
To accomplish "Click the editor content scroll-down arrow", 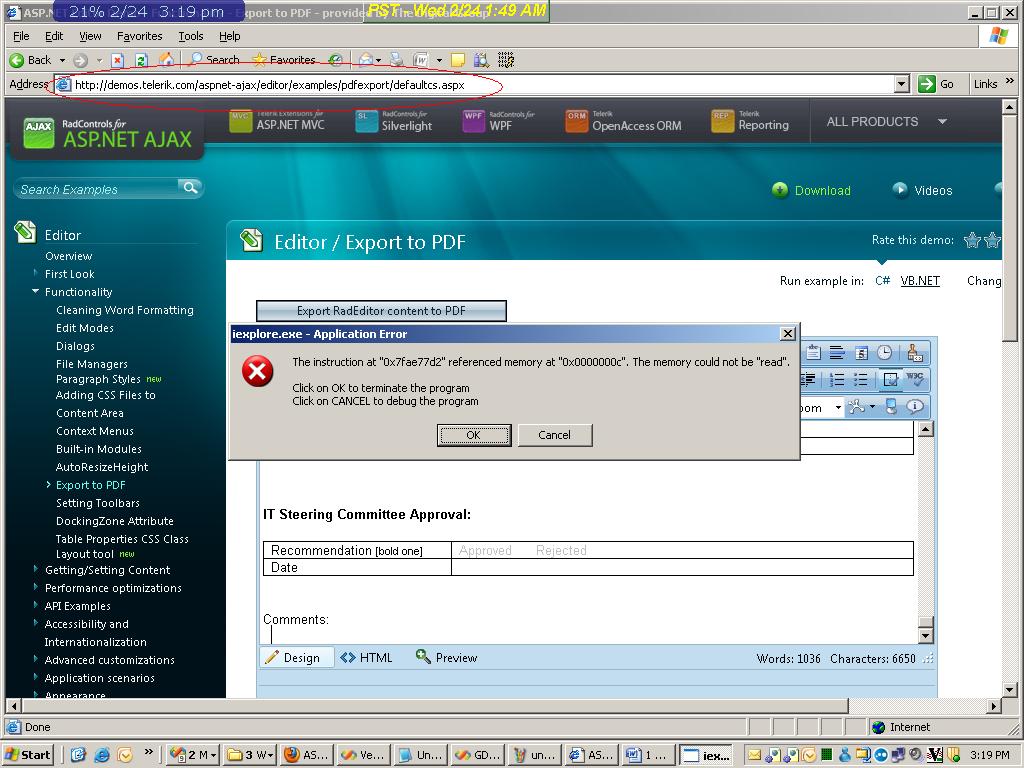I will [925, 635].
